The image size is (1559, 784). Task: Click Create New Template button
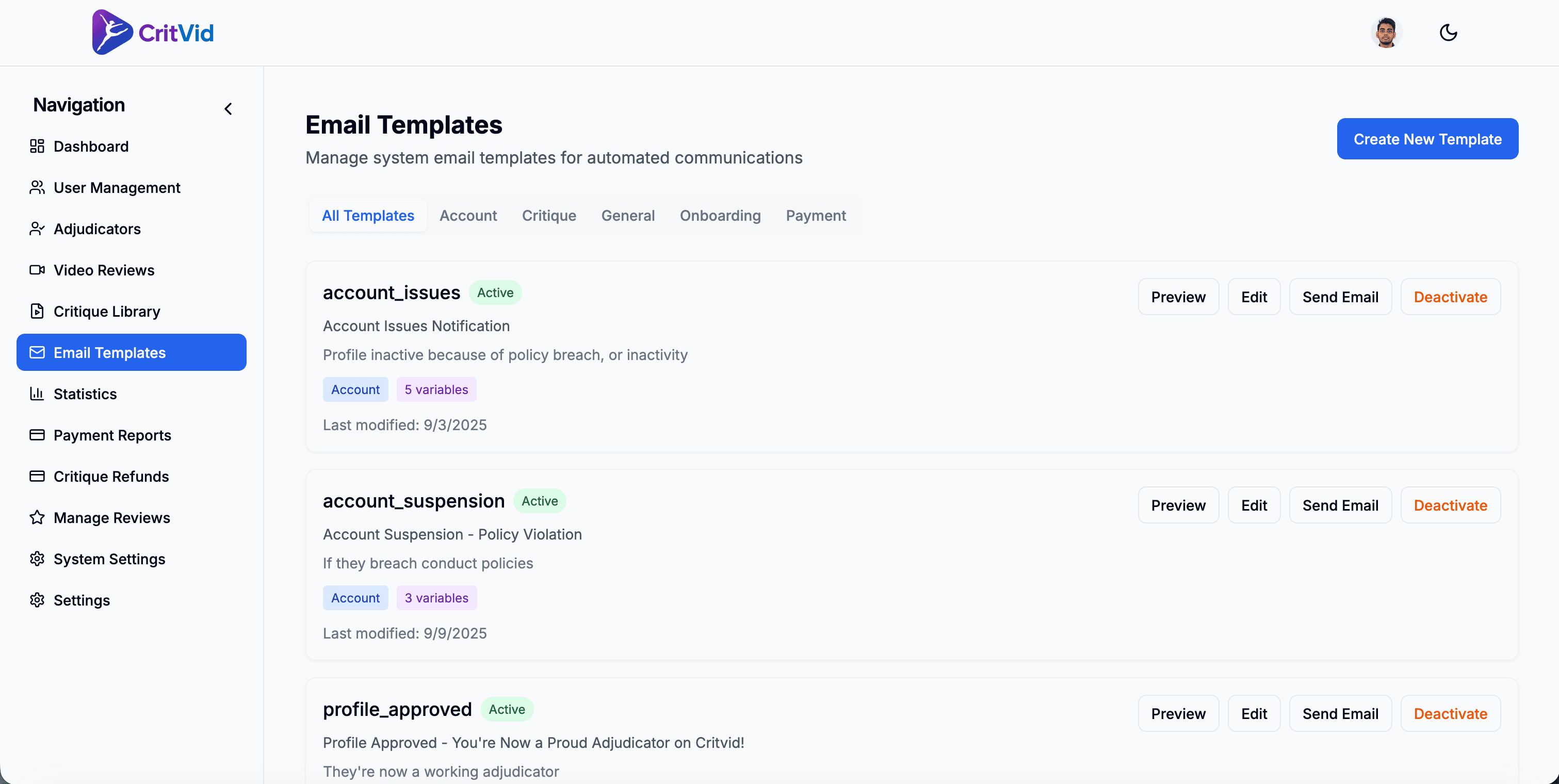click(x=1427, y=139)
